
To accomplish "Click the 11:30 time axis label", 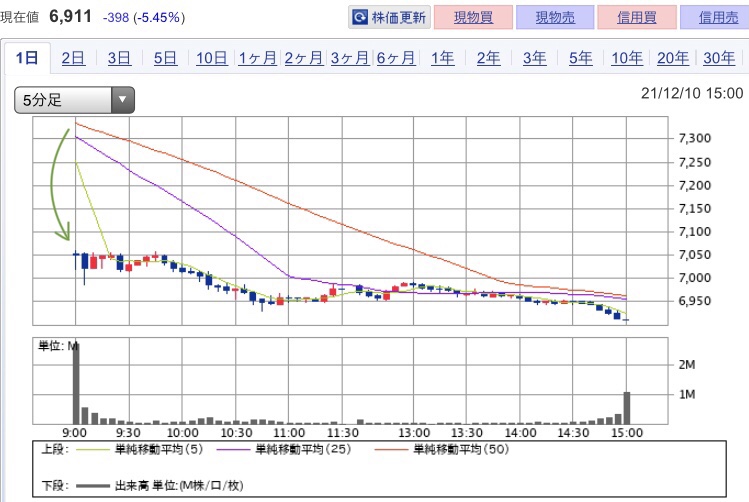I will (x=342, y=433).
